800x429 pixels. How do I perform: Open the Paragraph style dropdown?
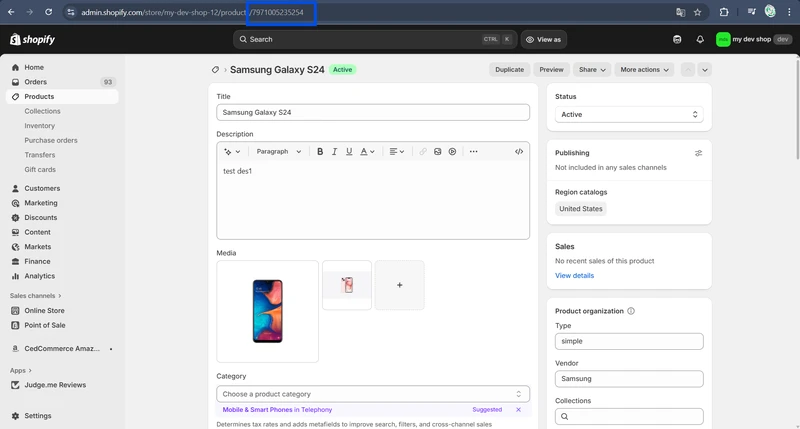279,152
